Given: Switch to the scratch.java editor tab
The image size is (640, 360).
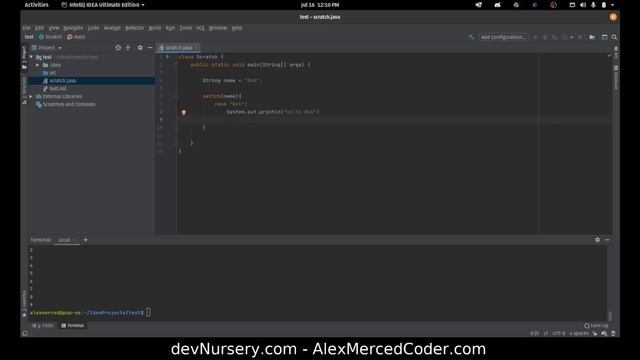Looking at the screenshot, I should 178,48.
